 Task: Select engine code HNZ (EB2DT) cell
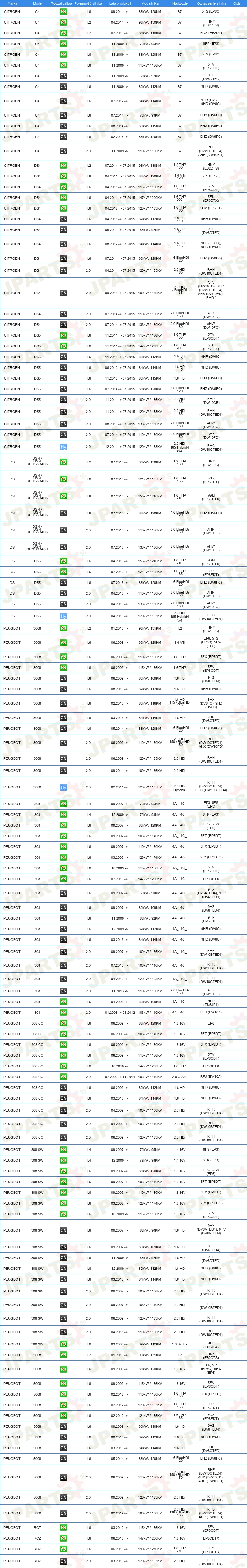pos(211,33)
